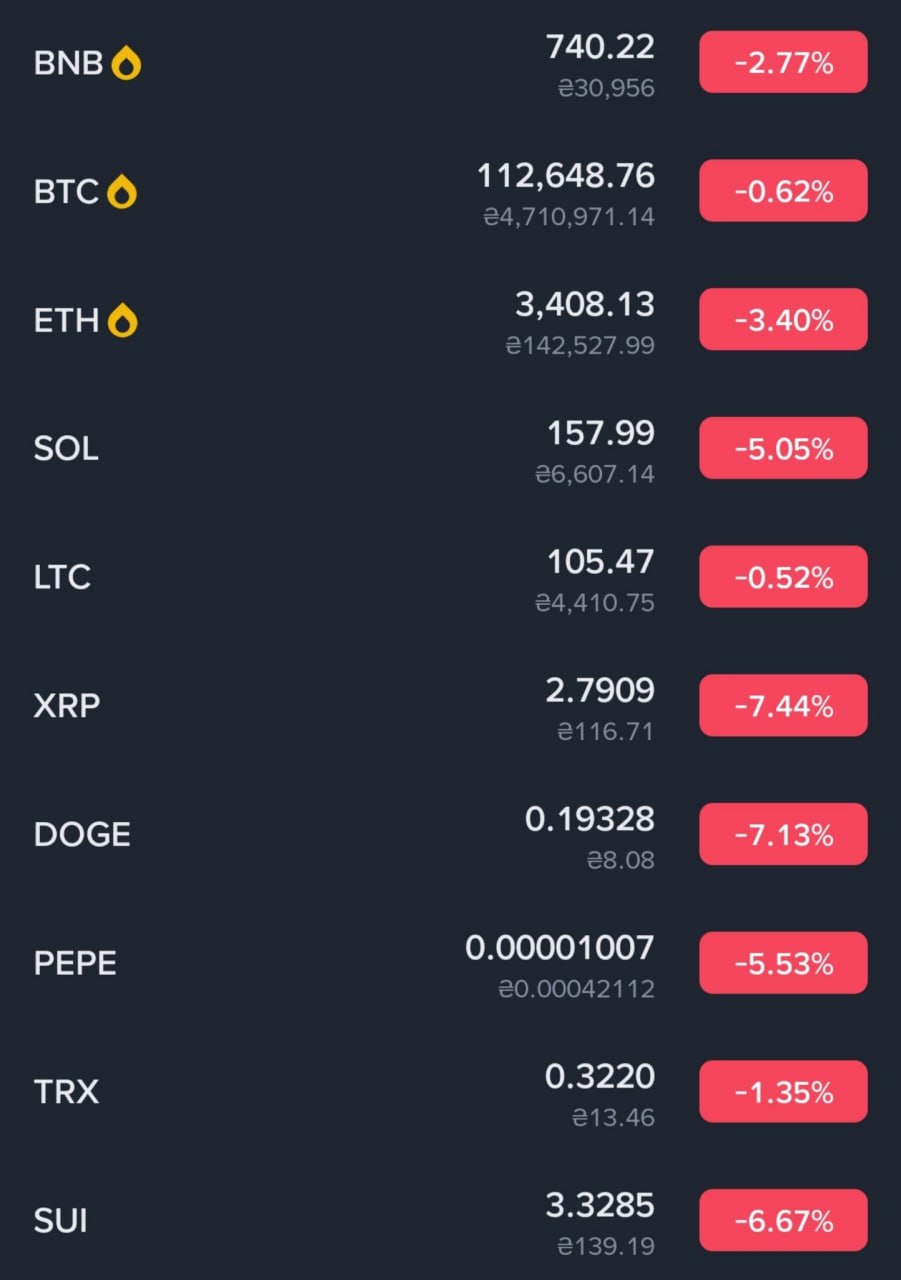
Task: Open the SOL market row
Action: (450, 449)
